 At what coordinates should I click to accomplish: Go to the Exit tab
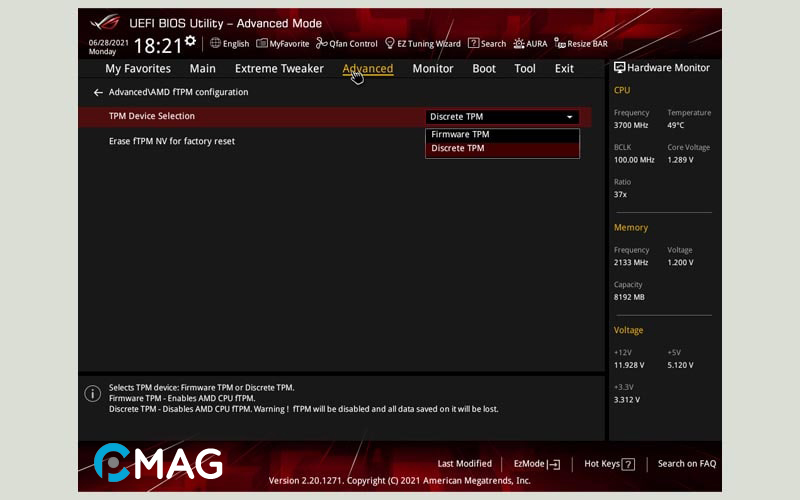tap(564, 68)
